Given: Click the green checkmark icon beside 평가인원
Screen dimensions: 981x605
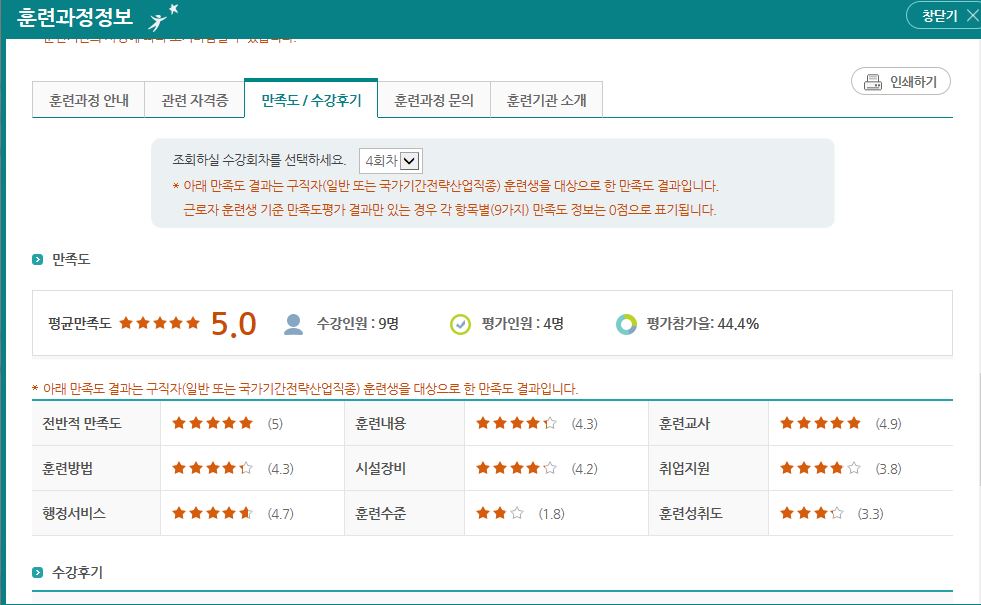Looking at the screenshot, I should pos(460,323).
